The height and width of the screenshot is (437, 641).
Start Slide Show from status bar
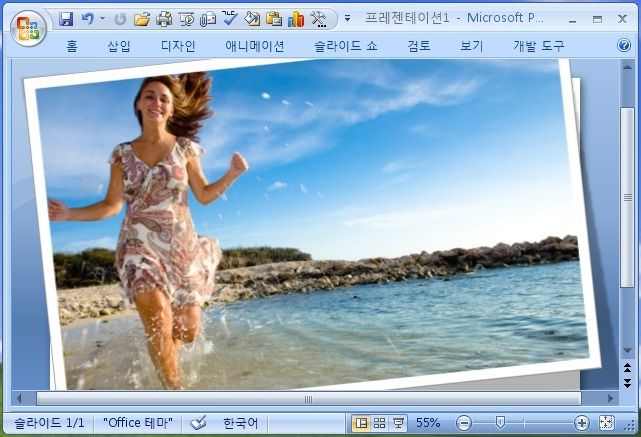tap(398, 423)
